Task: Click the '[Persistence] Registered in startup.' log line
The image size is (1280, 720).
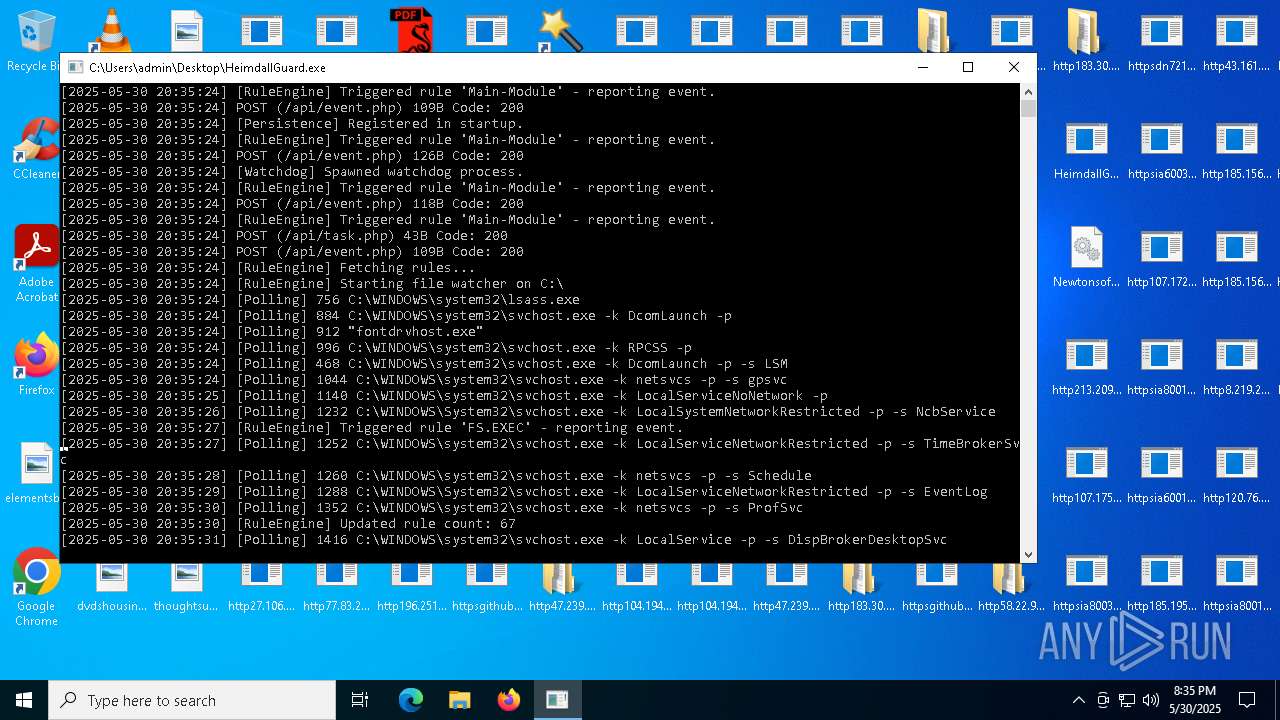Action: pyautogui.click(x=292, y=123)
